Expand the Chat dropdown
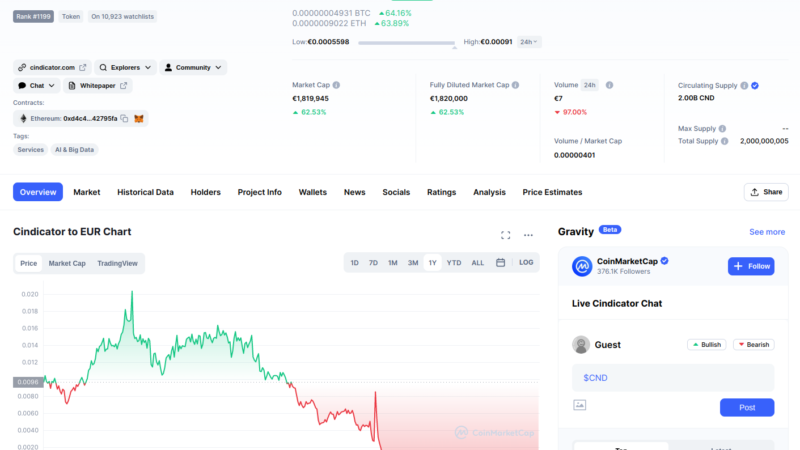 click(x=36, y=86)
